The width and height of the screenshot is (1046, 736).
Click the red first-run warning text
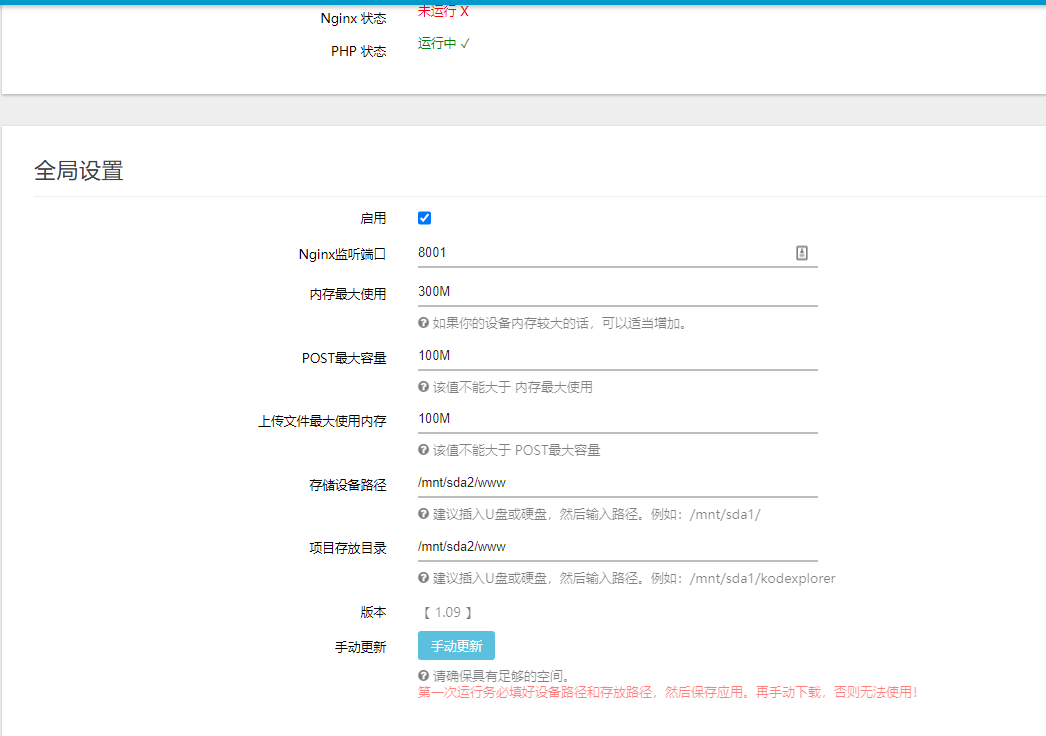pos(667,692)
